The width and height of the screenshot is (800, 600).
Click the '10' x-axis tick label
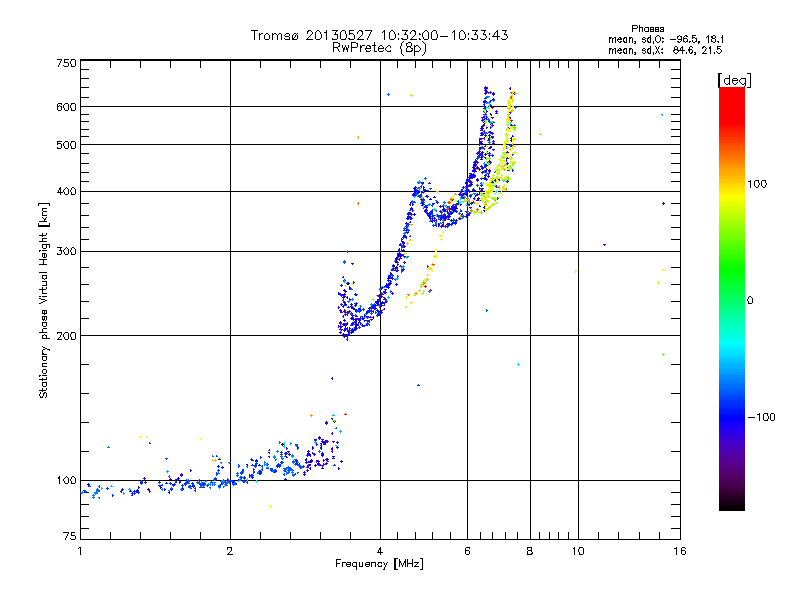coord(578,551)
